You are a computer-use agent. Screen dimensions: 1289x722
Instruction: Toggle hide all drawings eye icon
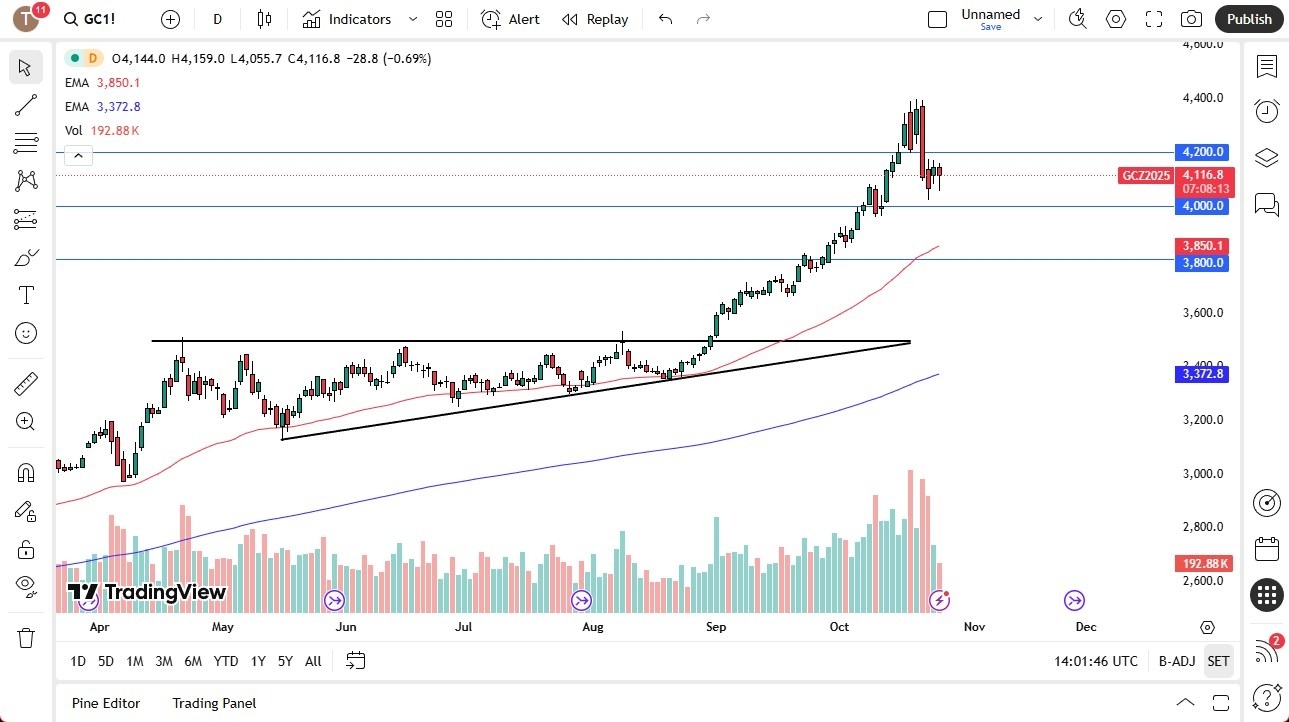click(25, 586)
